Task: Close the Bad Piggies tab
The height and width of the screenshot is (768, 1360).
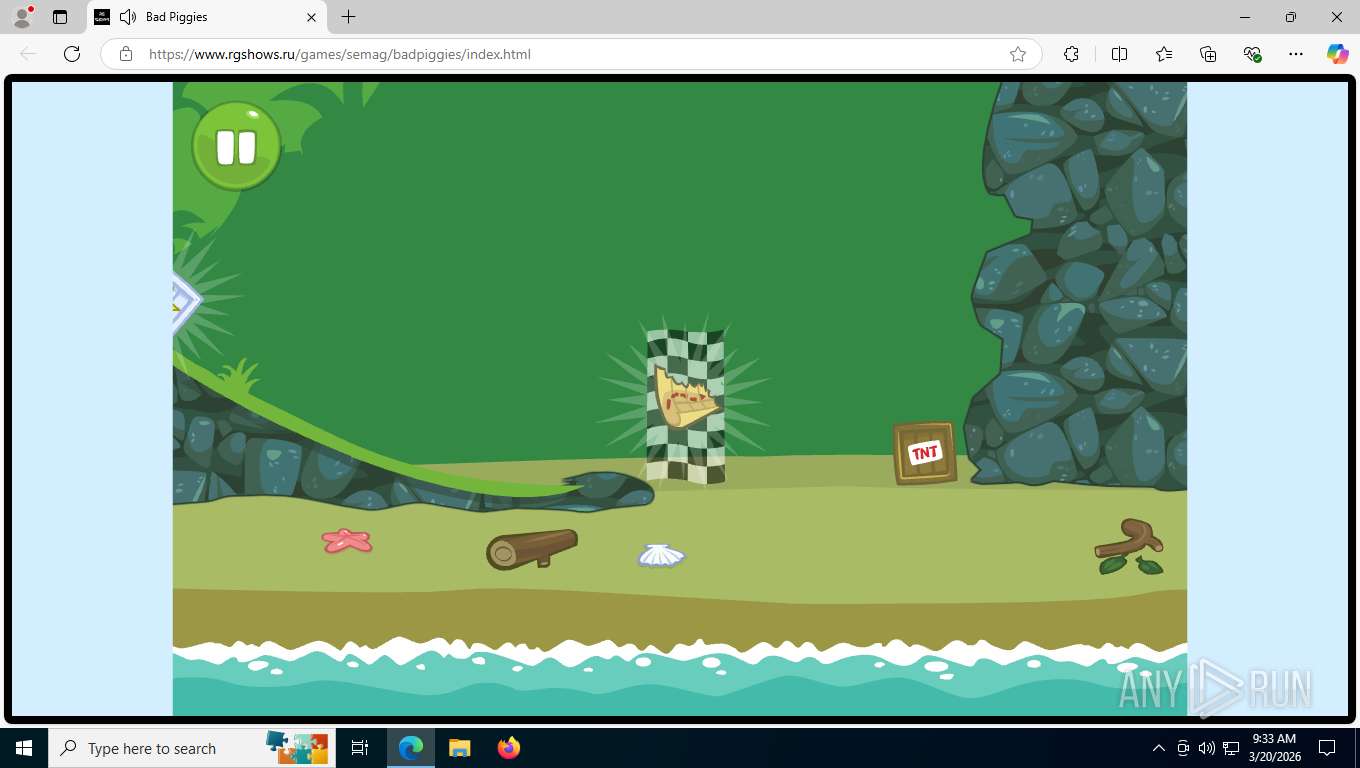Action: coord(311,17)
